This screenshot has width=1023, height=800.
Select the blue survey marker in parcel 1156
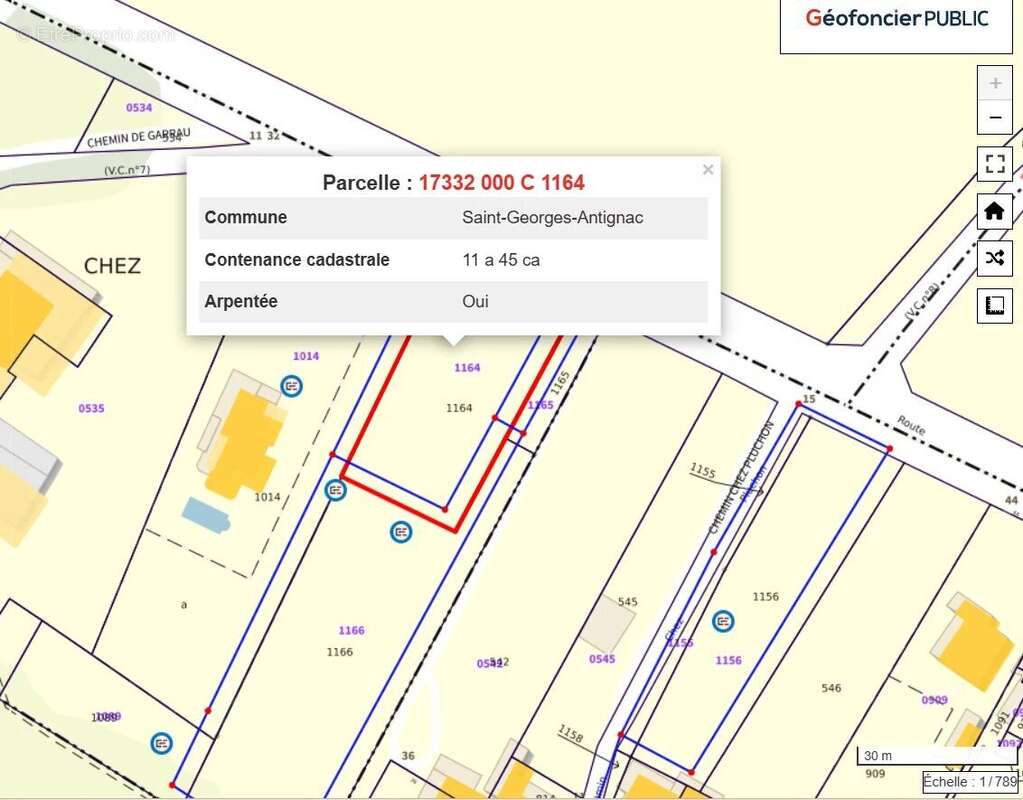pyautogui.click(x=723, y=622)
